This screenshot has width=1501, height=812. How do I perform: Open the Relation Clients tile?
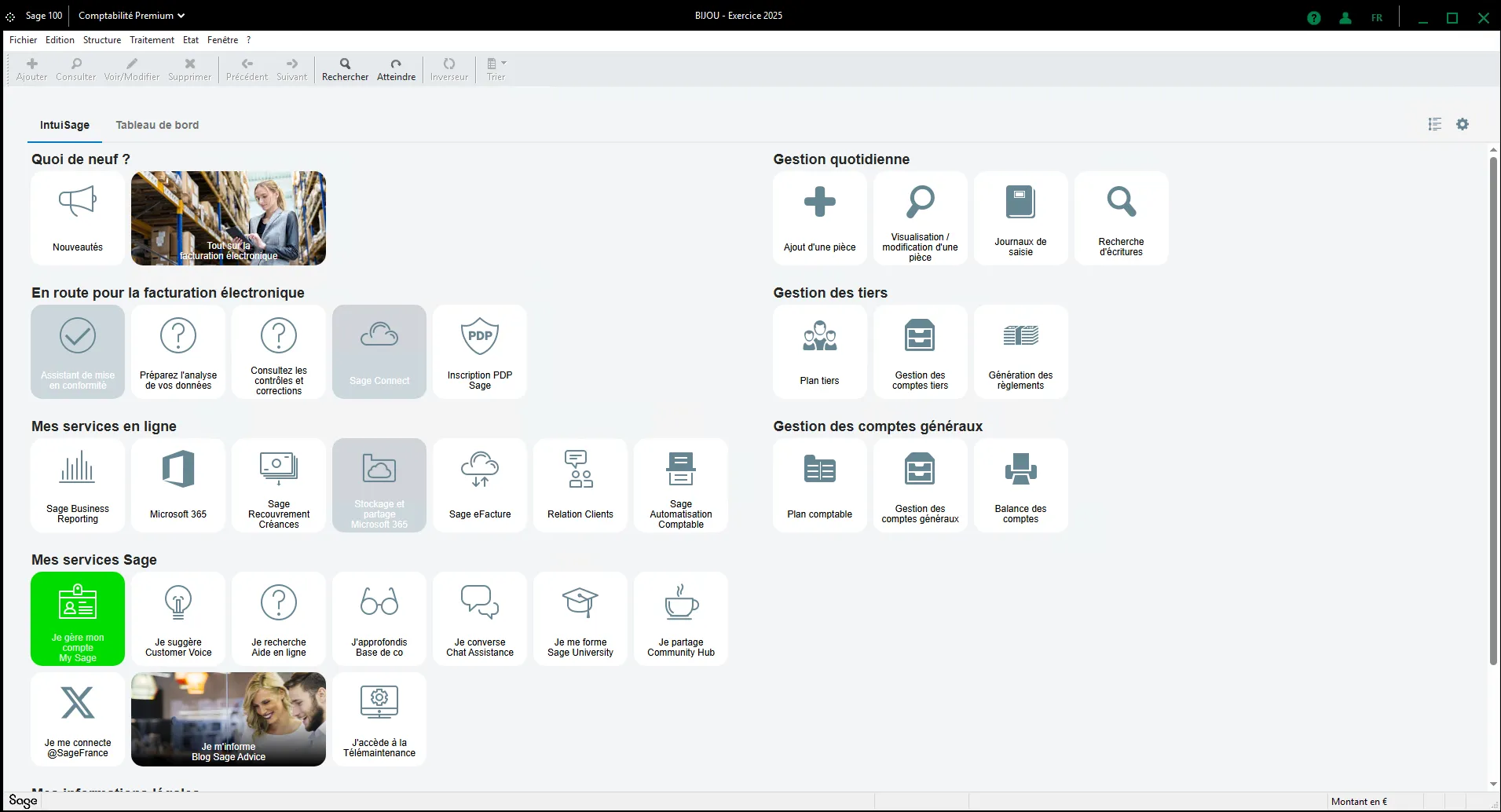(x=580, y=485)
